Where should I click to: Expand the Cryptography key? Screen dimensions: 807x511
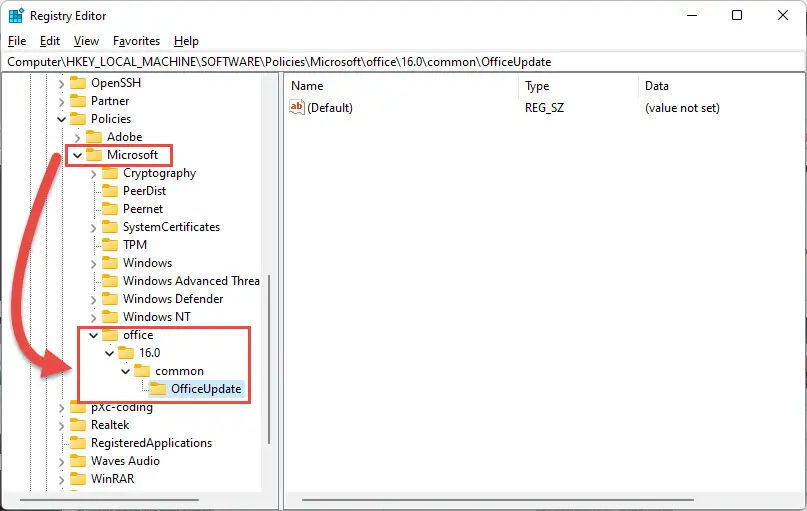coord(93,174)
